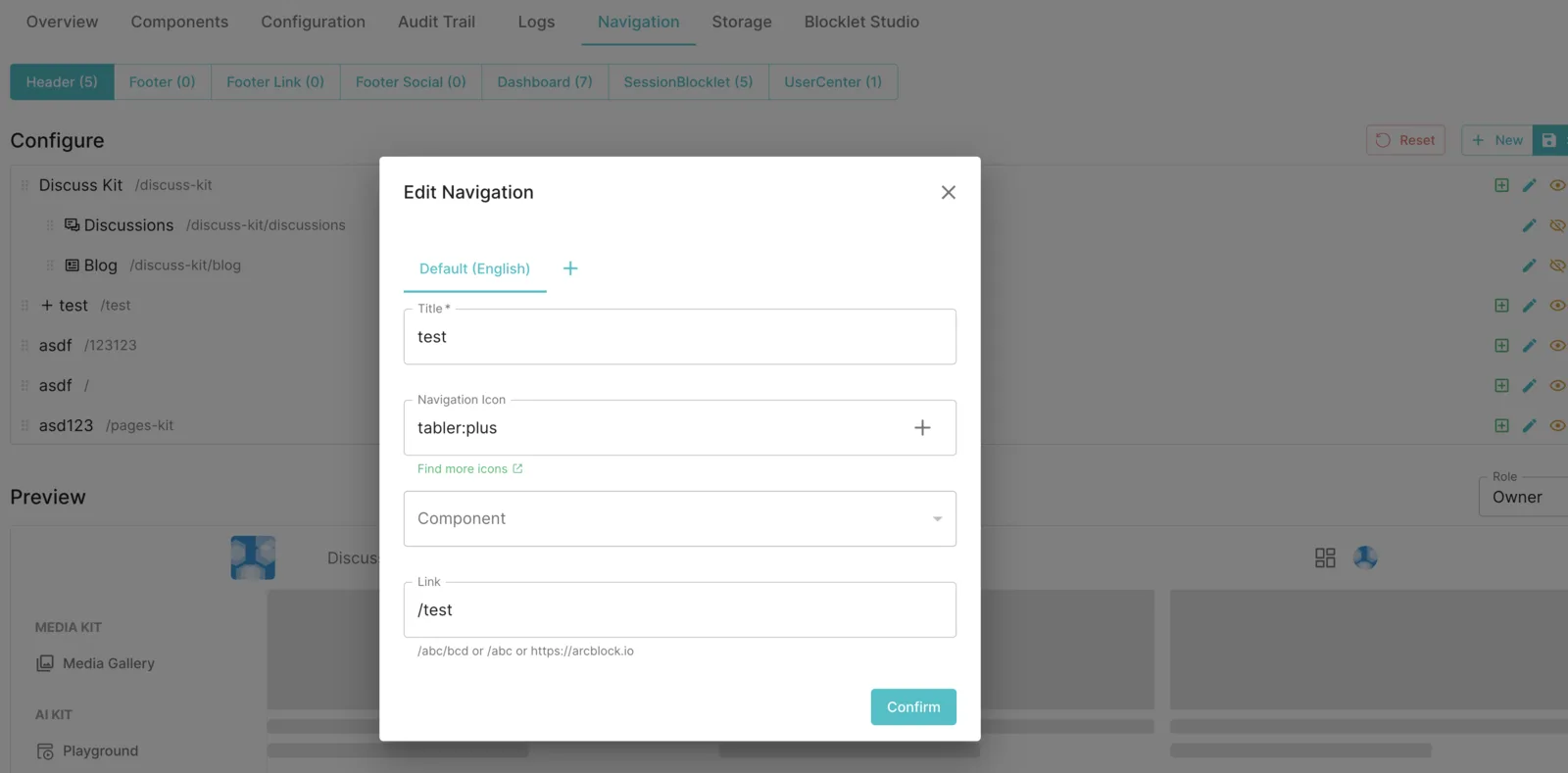
Task: Grab the drag handle of Discuss Kit row
Action: tap(24, 185)
